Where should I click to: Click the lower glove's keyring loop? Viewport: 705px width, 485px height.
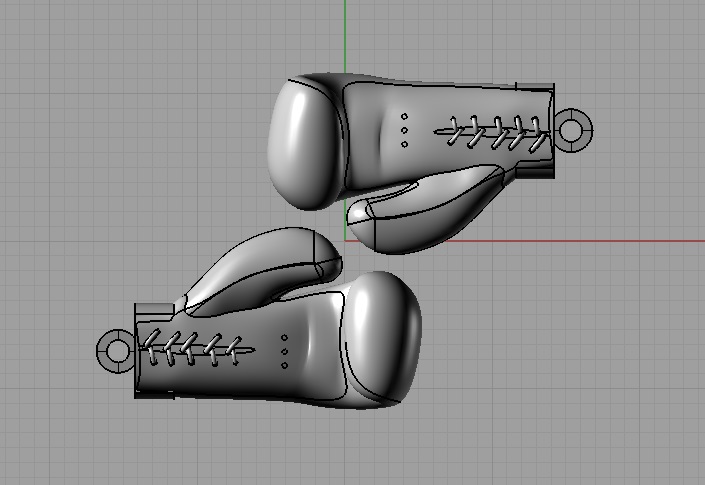tap(114, 350)
